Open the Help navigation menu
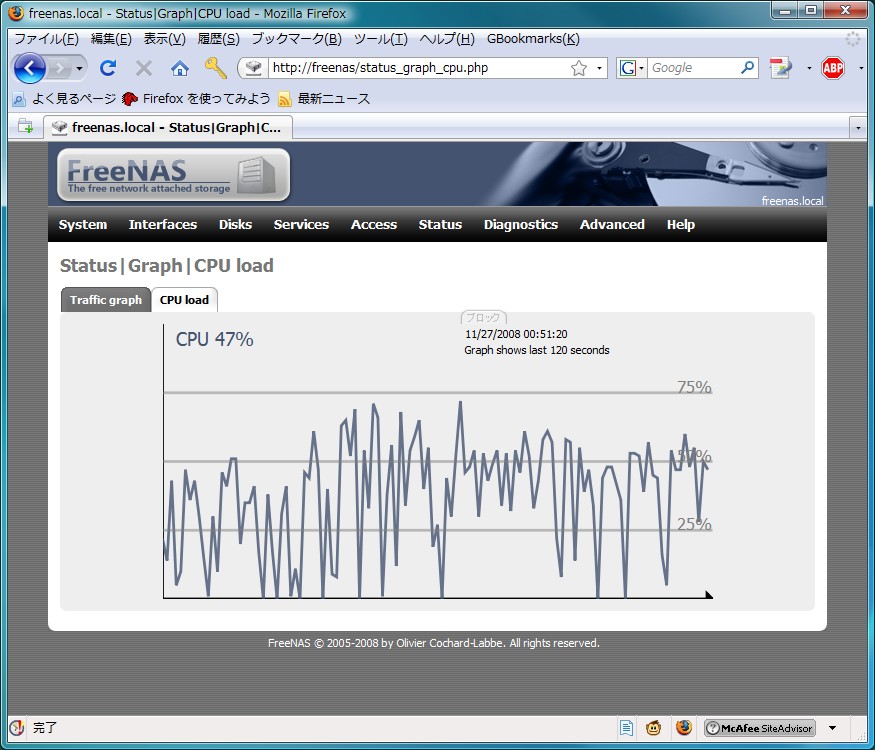 681,224
